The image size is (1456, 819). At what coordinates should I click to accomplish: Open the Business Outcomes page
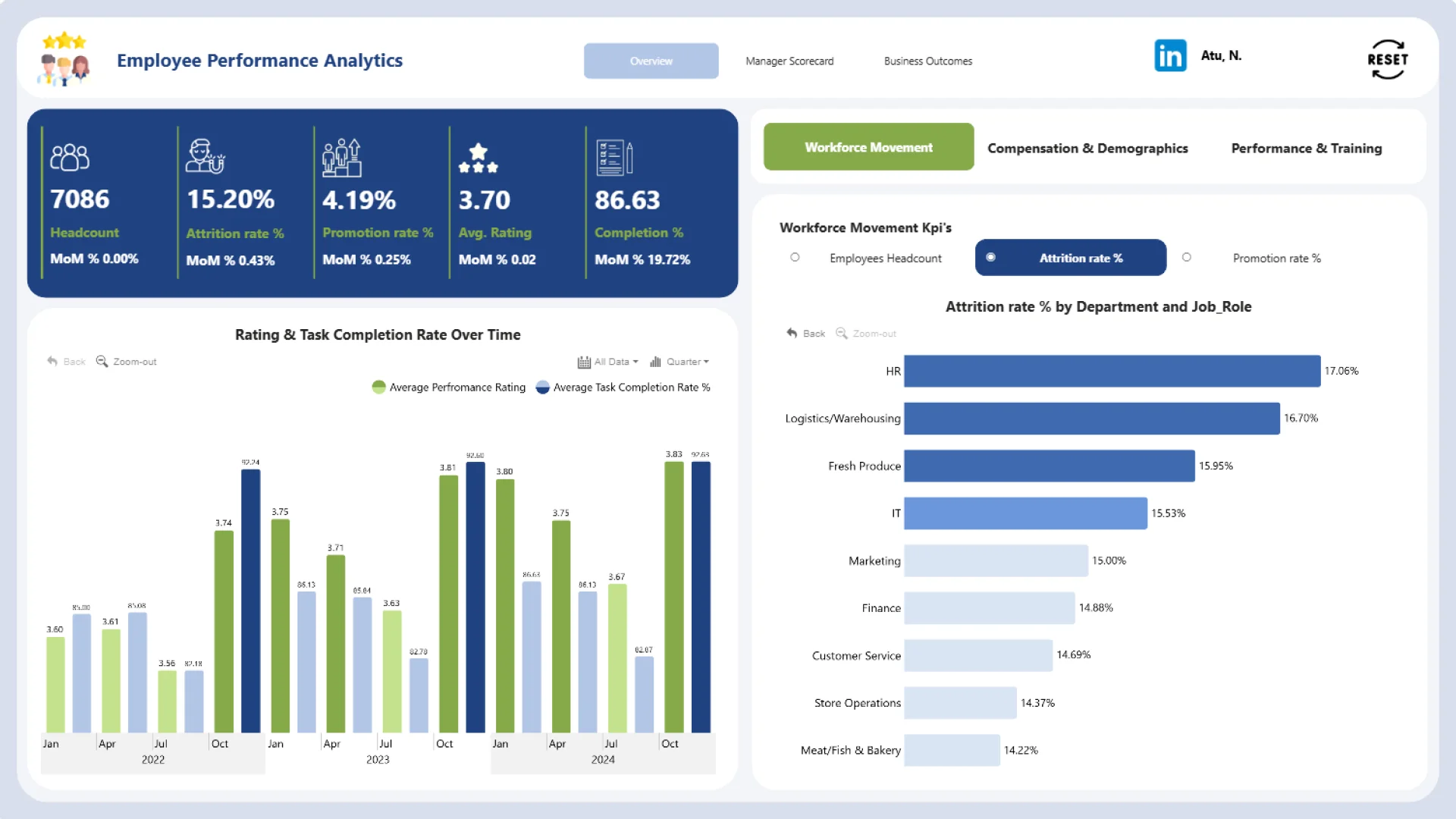(927, 61)
